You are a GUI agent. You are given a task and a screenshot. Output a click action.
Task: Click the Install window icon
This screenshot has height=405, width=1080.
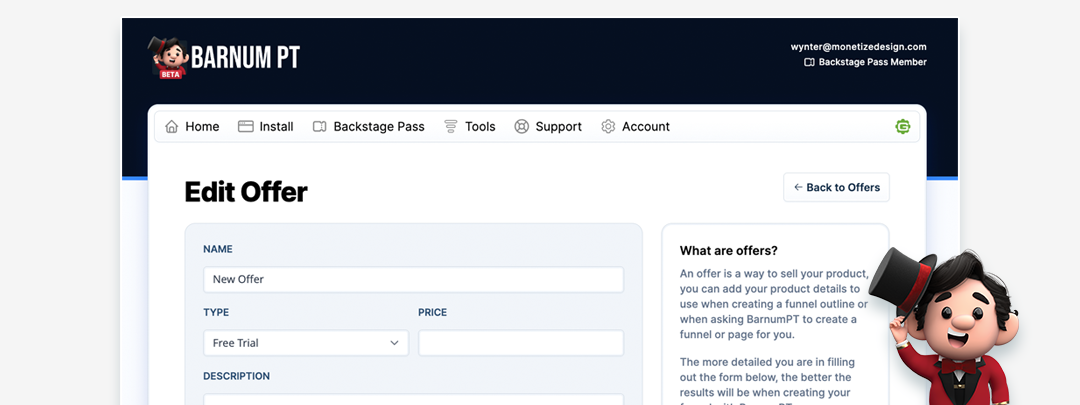pyautogui.click(x=246, y=127)
